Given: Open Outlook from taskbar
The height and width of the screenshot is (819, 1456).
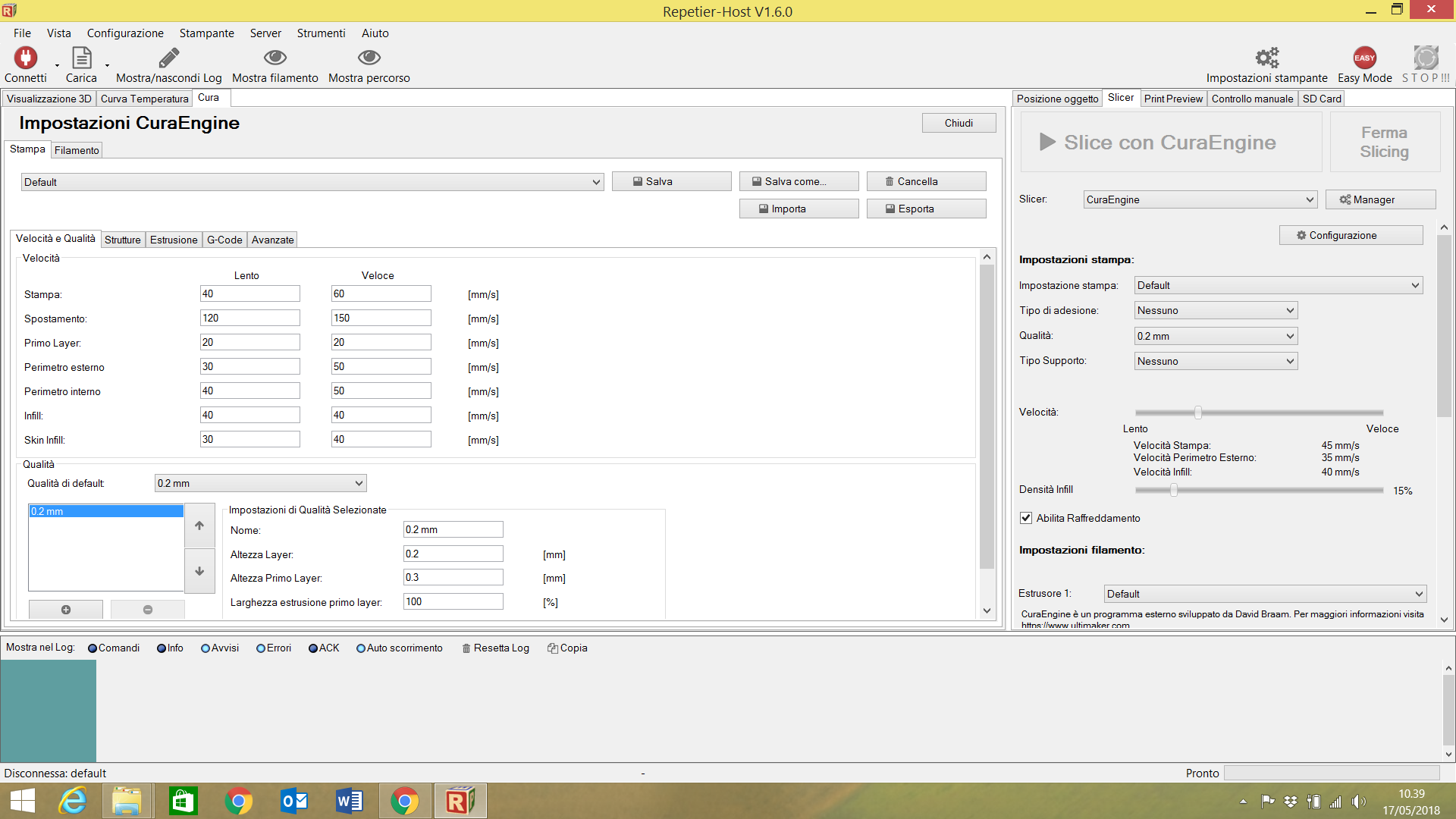Looking at the screenshot, I should (x=294, y=801).
